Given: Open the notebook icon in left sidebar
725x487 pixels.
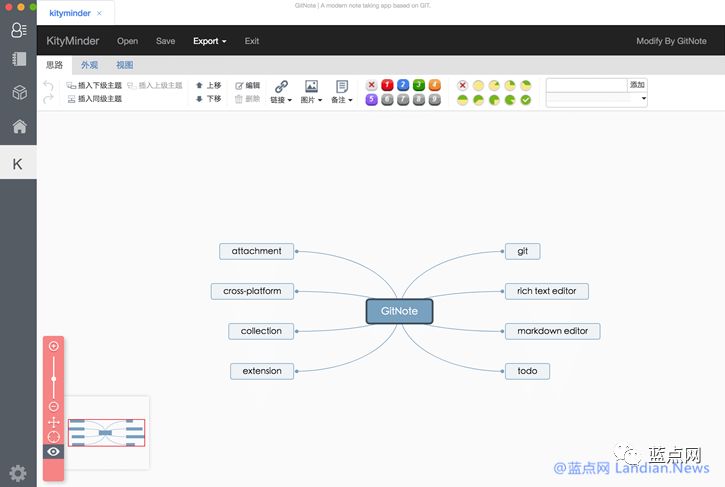Looking at the screenshot, I should tap(19, 59).
